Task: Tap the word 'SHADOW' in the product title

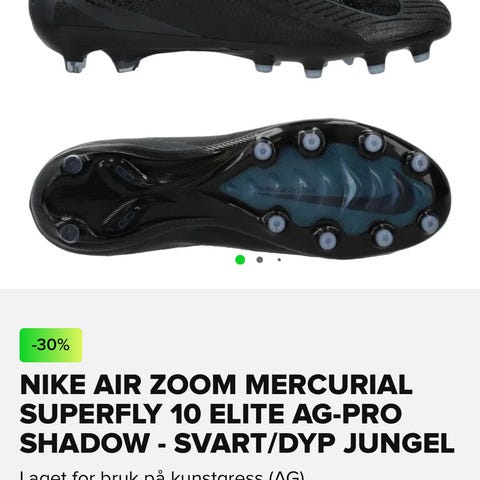Action: point(84,443)
